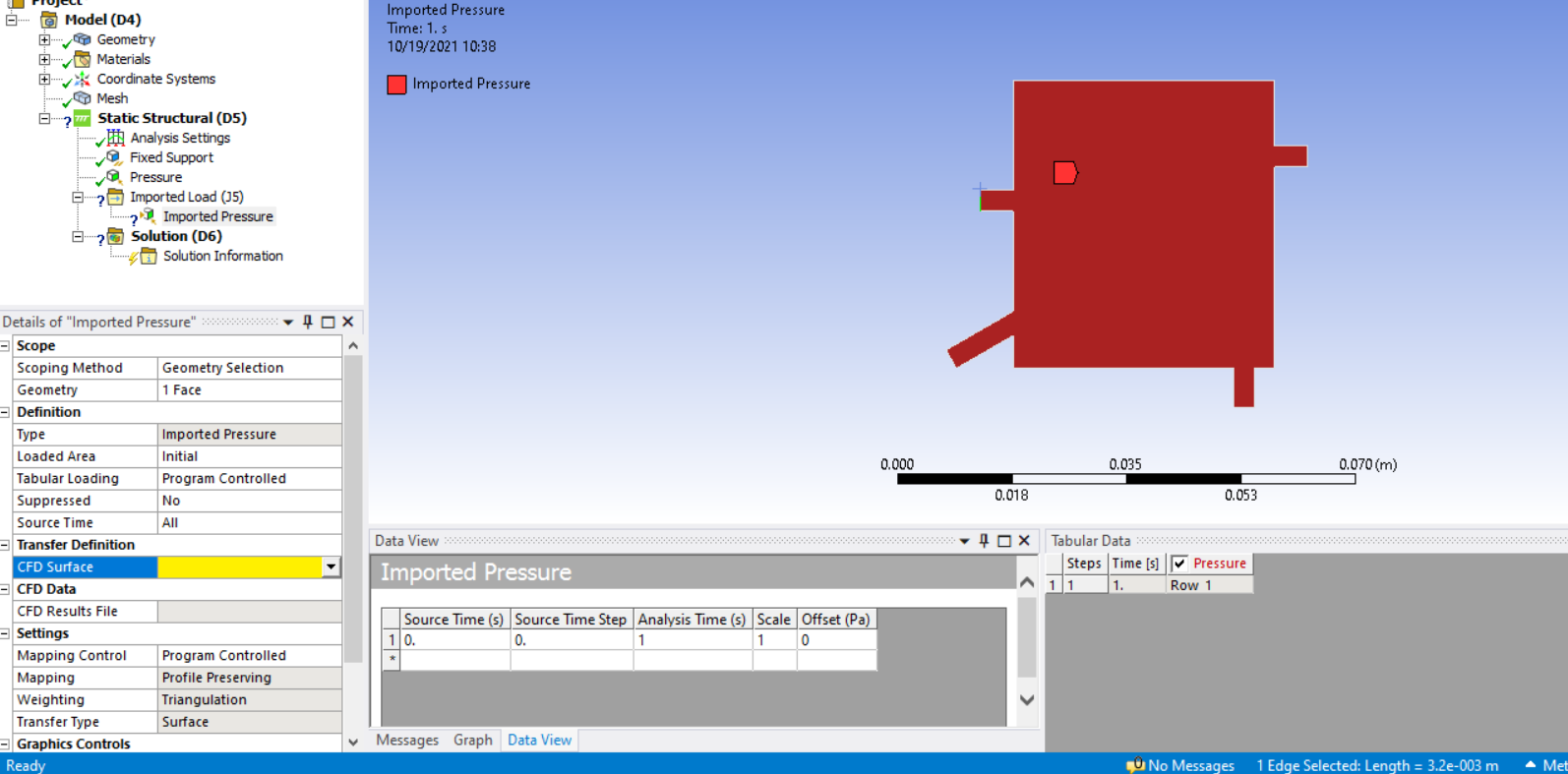Image resolution: width=1568 pixels, height=774 pixels.
Task: Collapse the Scope section in Details
Action: point(5,345)
